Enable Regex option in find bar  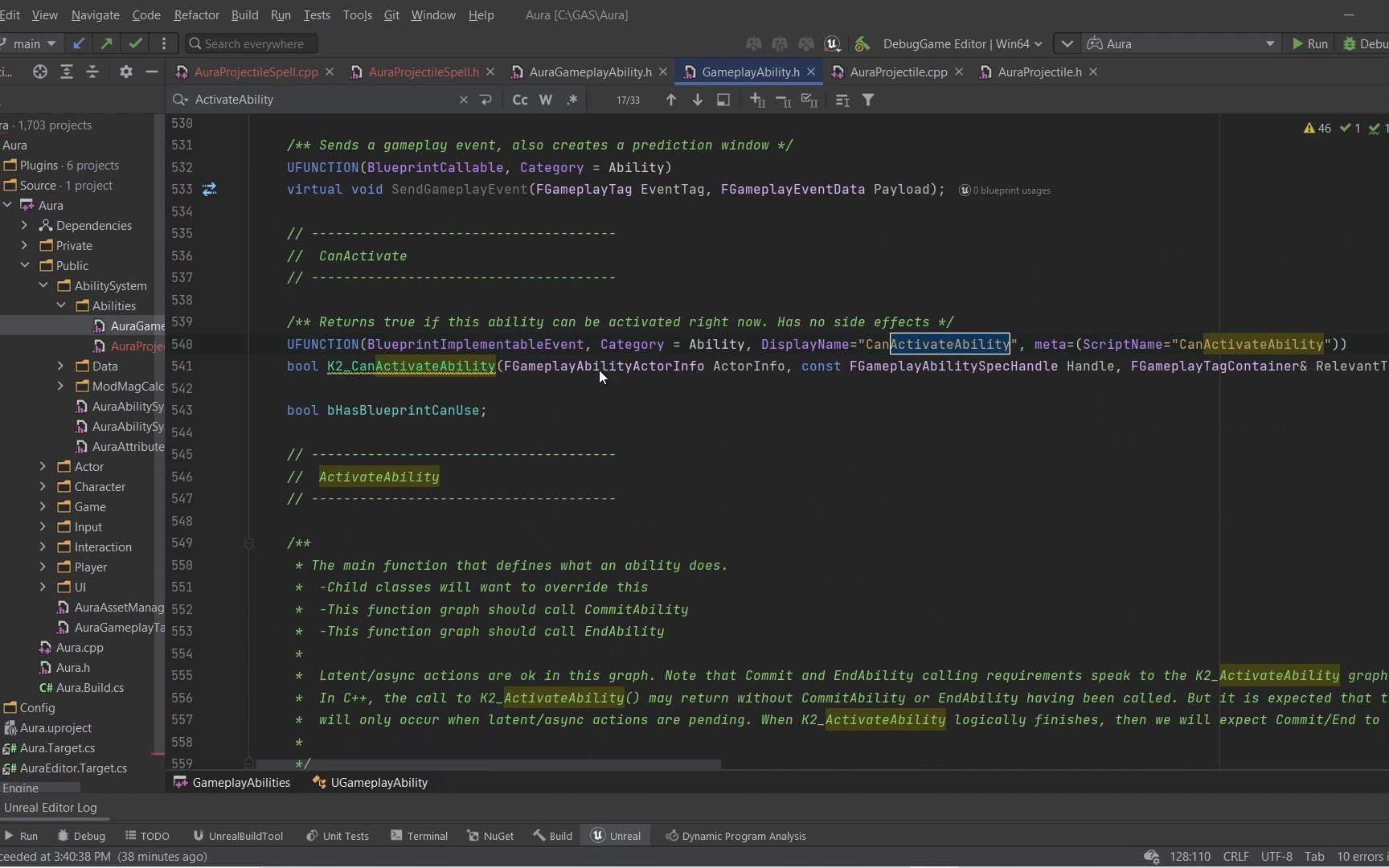pyautogui.click(x=572, y=100)
